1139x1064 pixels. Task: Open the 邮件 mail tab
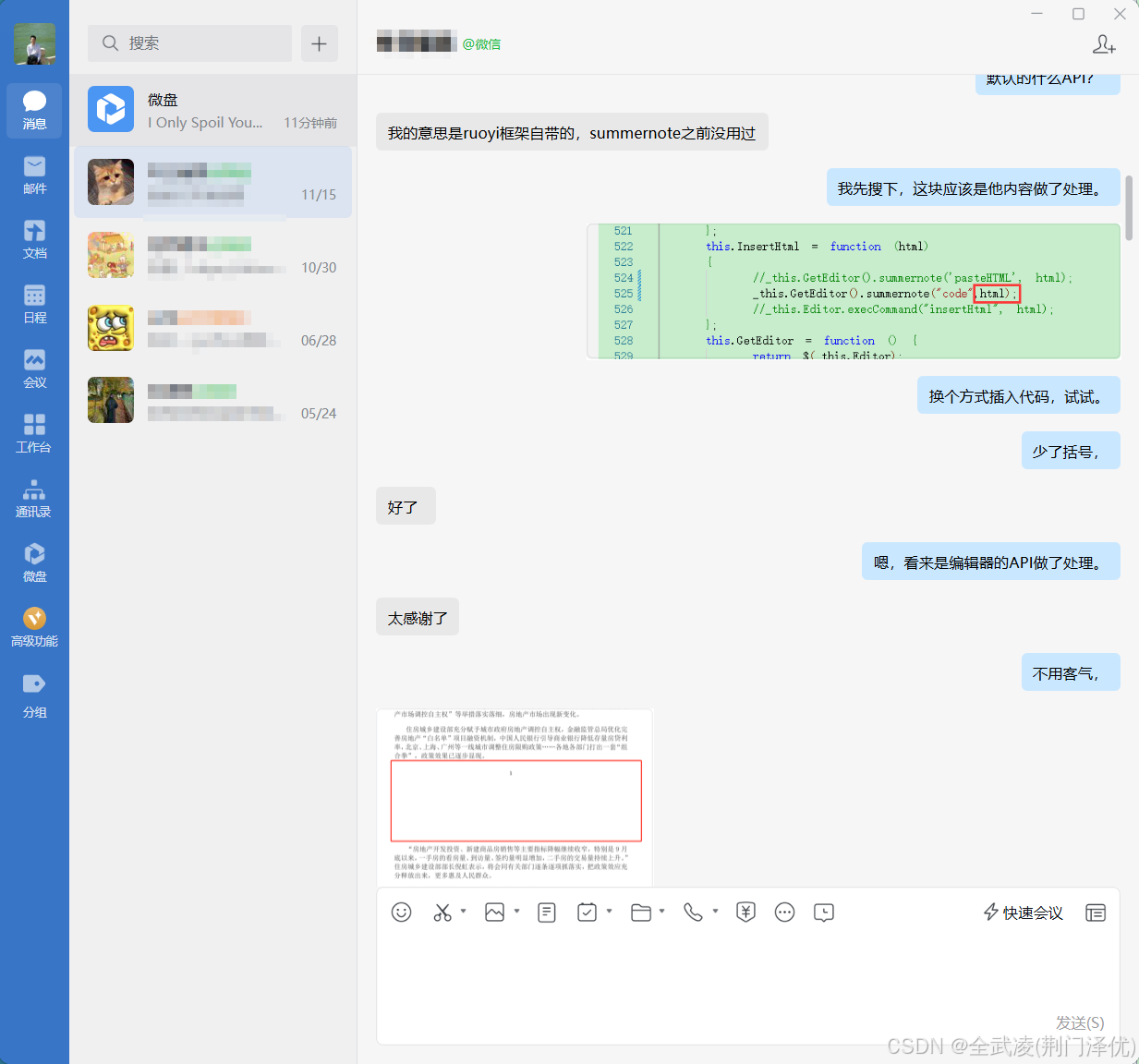[x=34, y=174]
